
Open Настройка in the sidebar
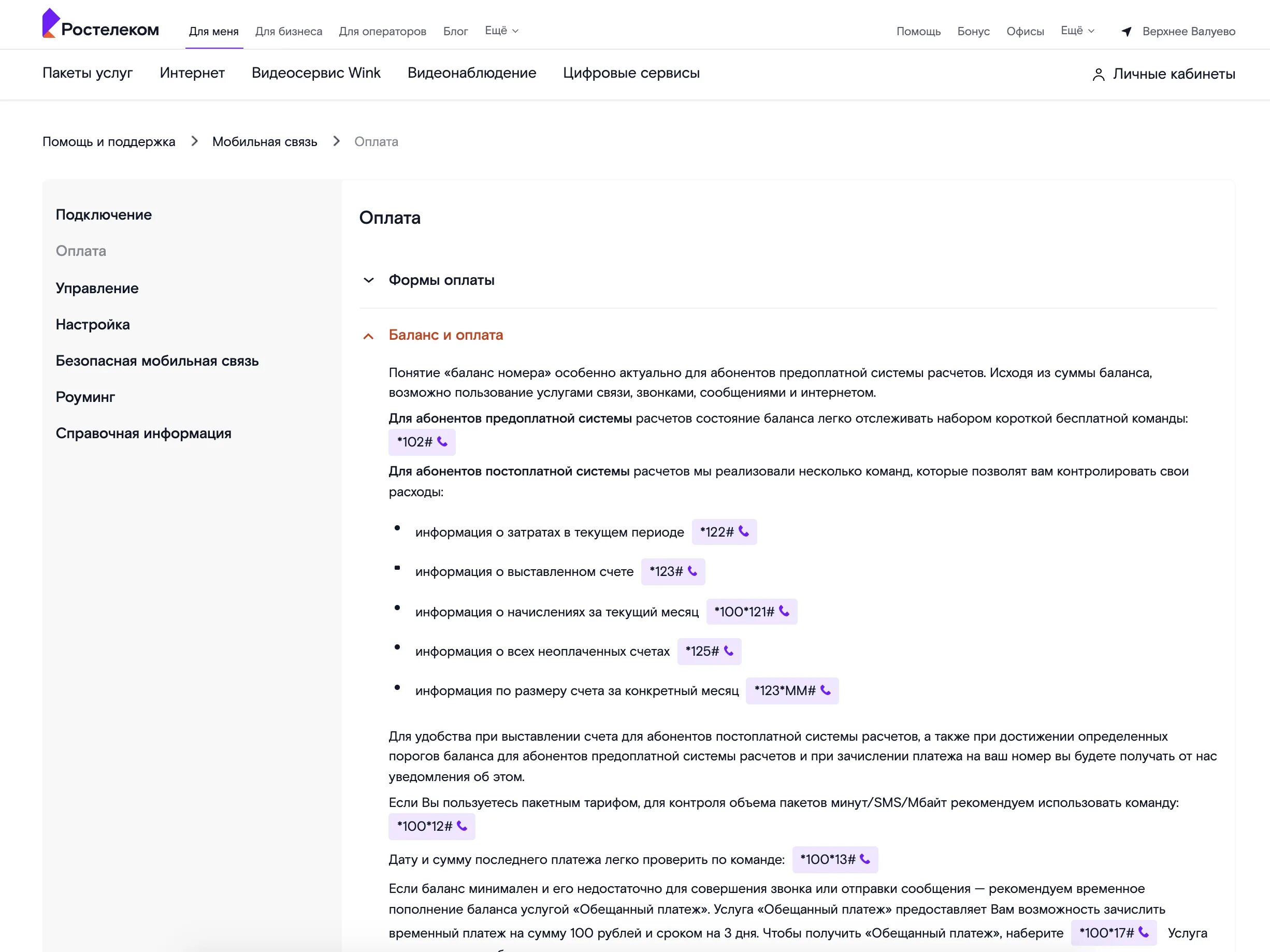(x=92, y=324)
